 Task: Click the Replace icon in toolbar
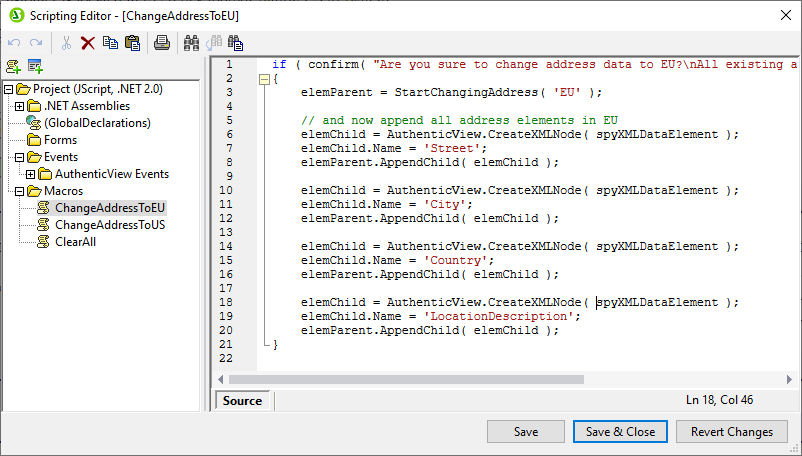click(x=236, y=42)
